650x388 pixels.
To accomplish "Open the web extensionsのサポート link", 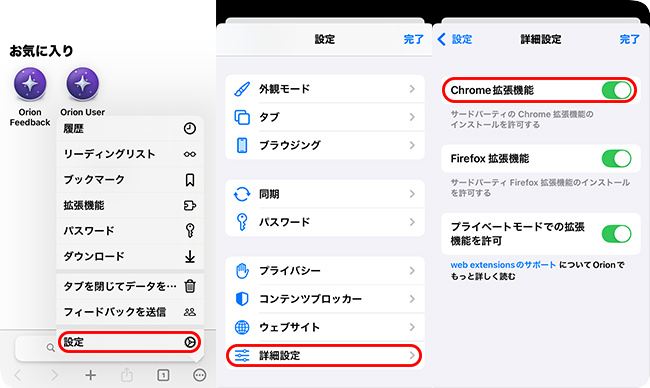I will tap(503, 265).
